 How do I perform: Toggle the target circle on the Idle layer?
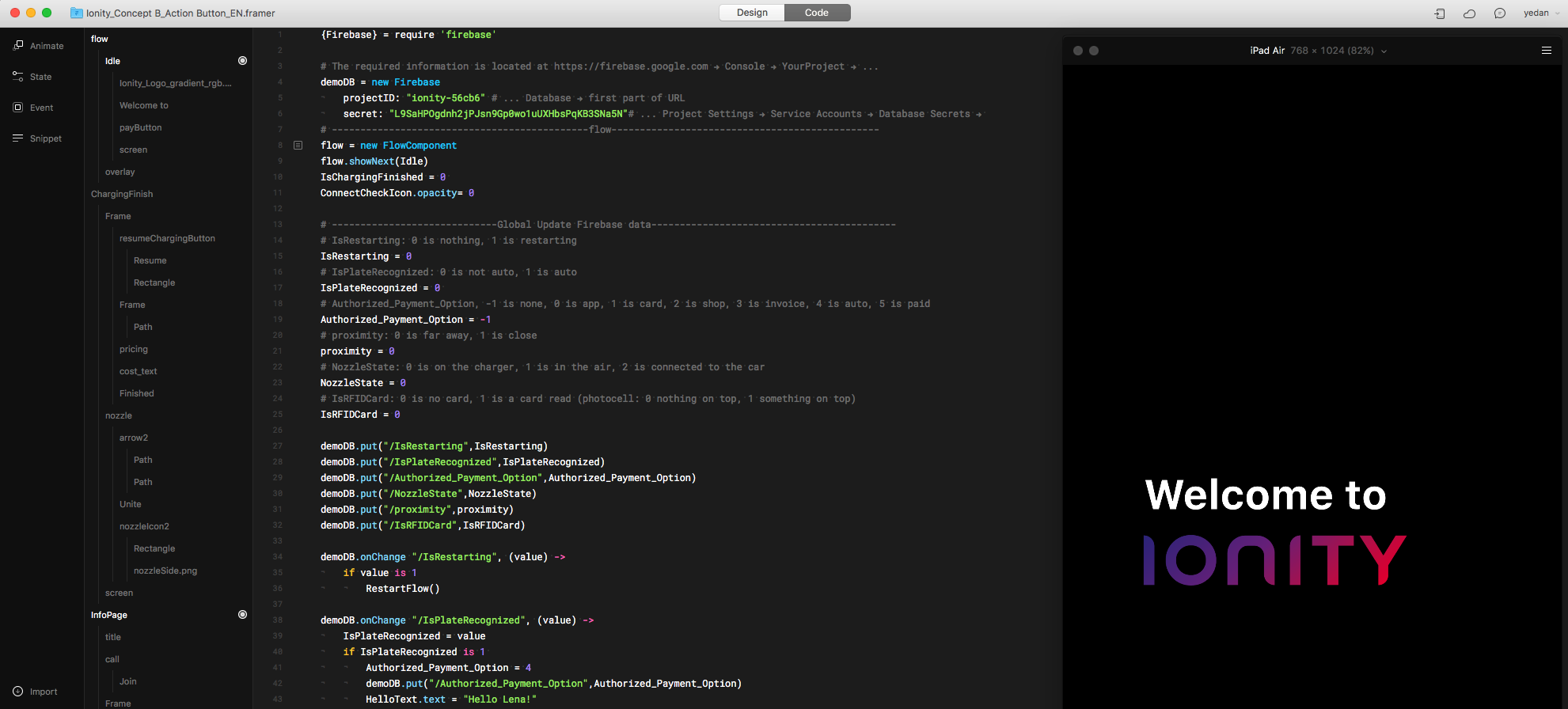tap(243, 61)
